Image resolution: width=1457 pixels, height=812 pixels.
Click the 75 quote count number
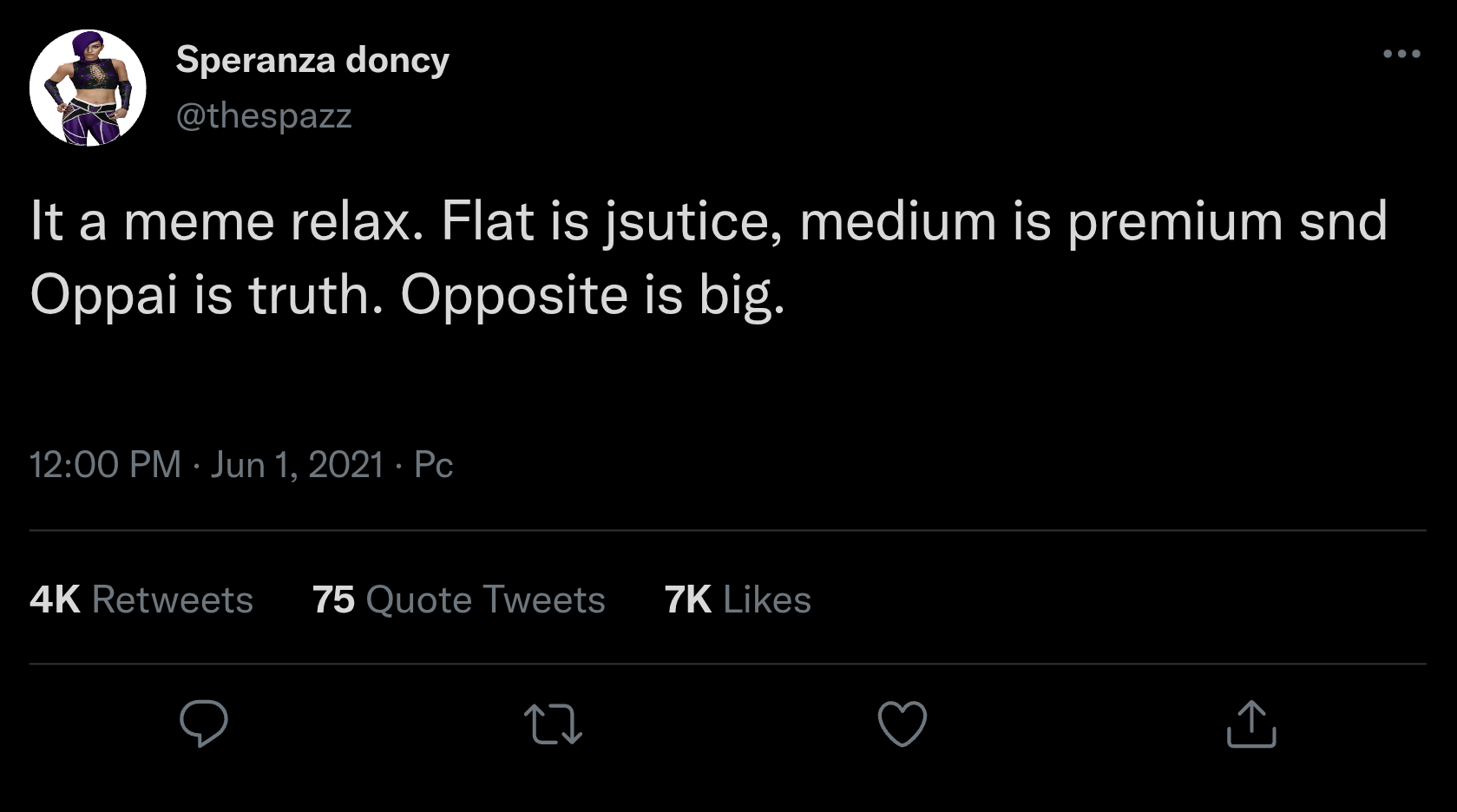tap(333, 599)
